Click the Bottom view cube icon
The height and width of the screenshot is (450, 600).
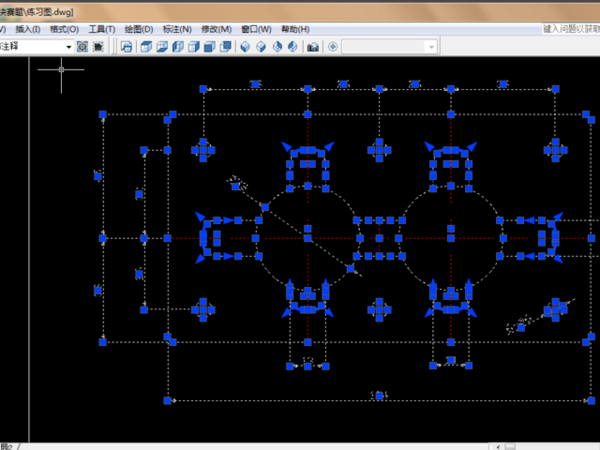[x=162, y=47]
